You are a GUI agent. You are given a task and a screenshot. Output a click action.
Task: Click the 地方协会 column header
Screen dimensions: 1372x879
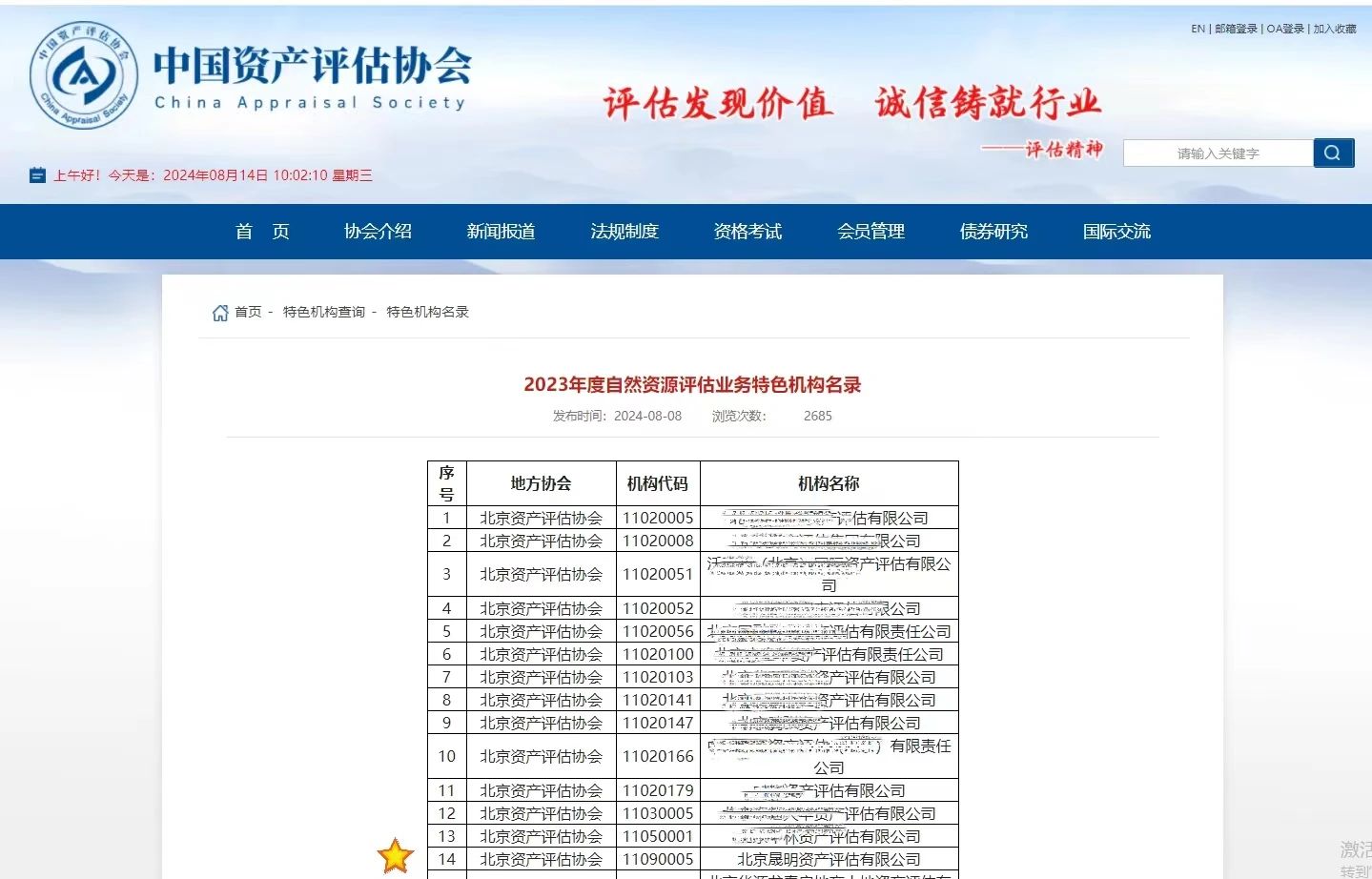point(541,483)
